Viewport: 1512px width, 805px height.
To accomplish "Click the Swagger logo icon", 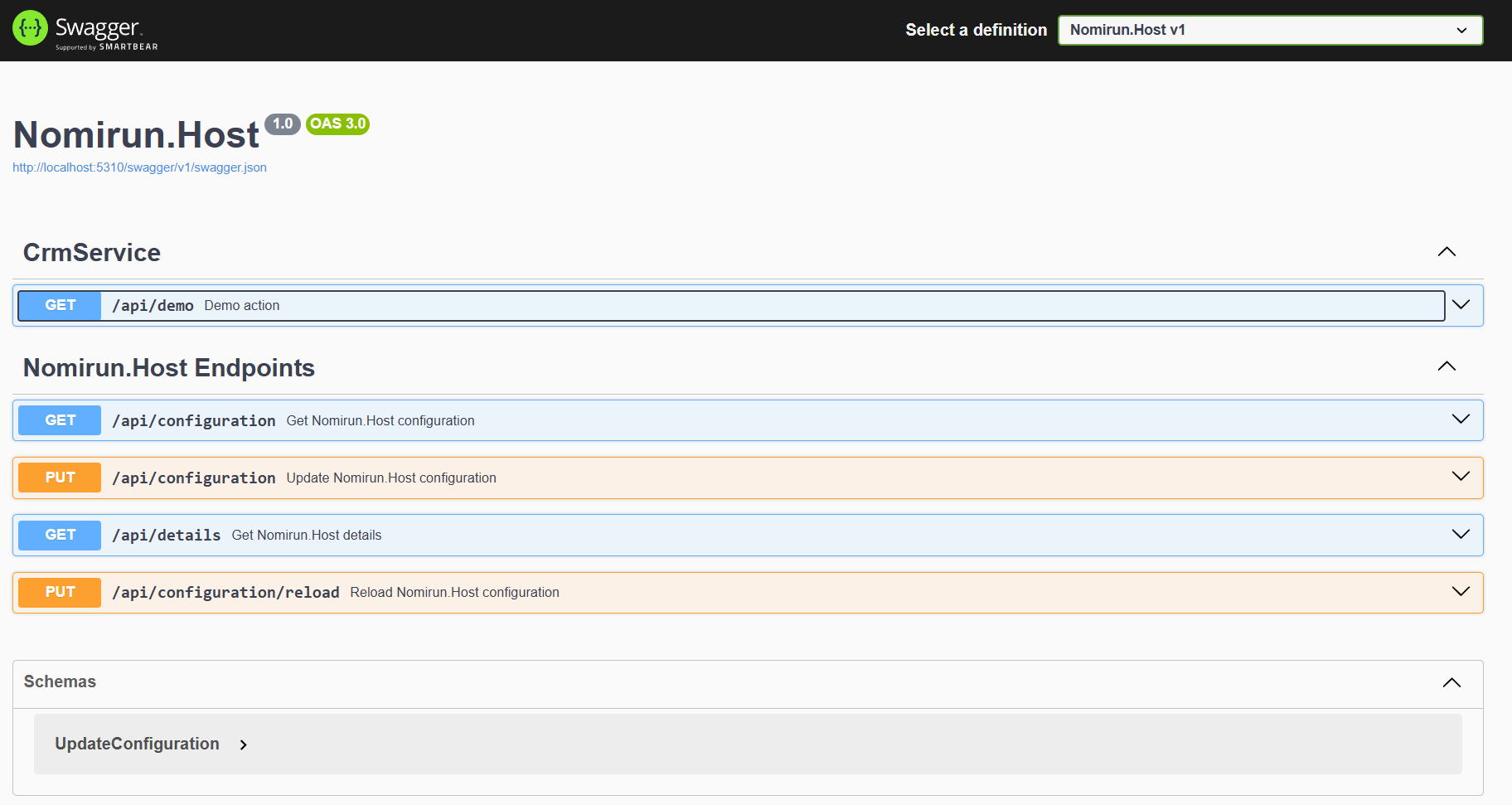I will (30, 28).
